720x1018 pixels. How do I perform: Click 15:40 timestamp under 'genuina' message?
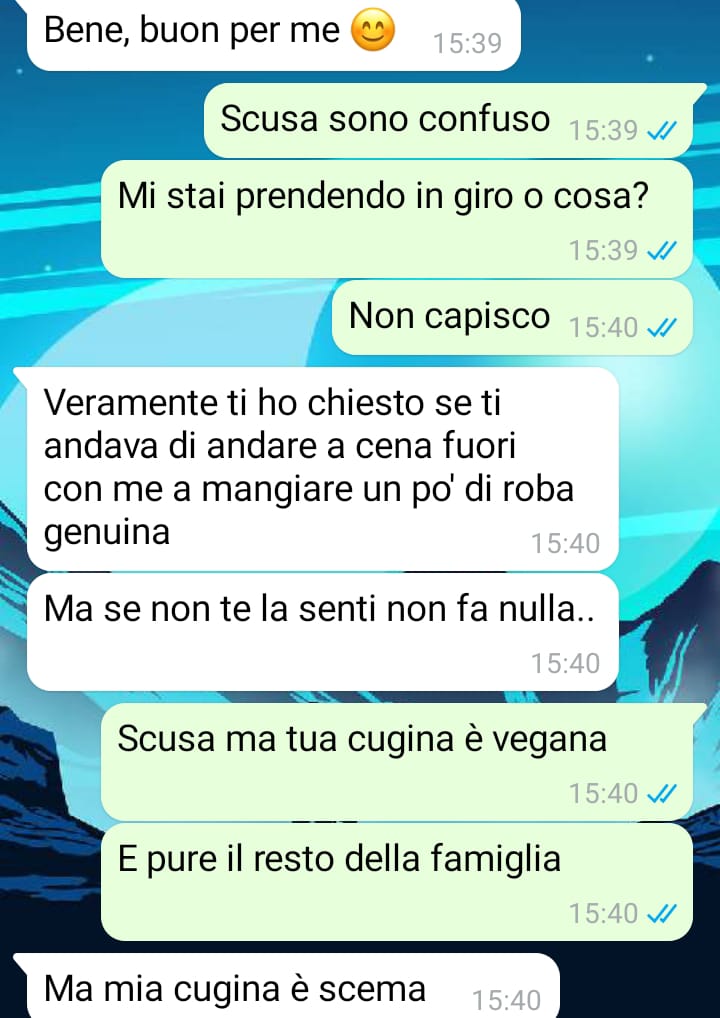[565, 544]
